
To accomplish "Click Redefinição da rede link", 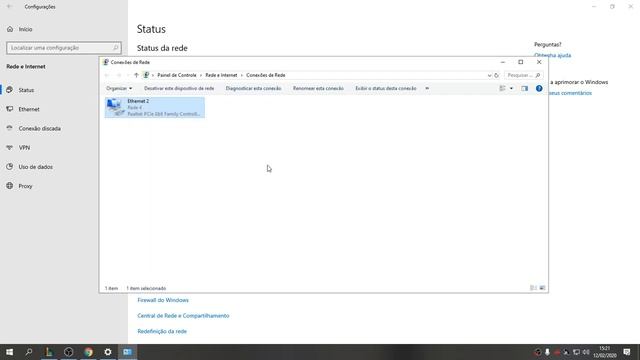I will pos(162,331).
